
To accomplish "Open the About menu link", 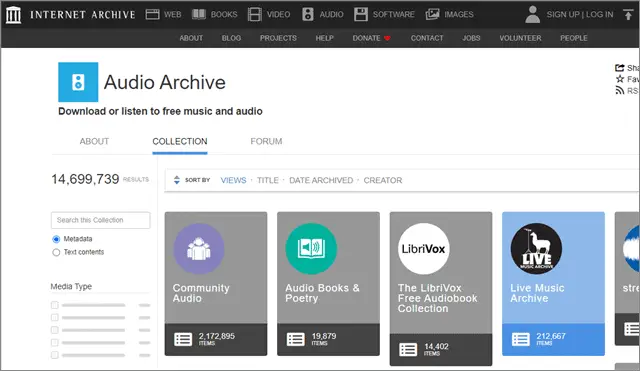I will [191, 38].
